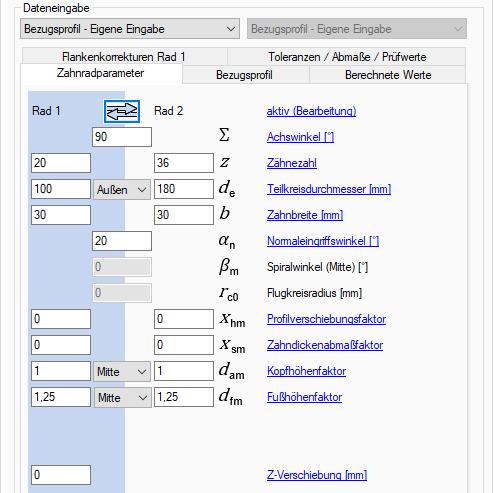Click the swap Rad 1/Rad 2 arrows icon
The image size is (493, 493).
(122, 111)
